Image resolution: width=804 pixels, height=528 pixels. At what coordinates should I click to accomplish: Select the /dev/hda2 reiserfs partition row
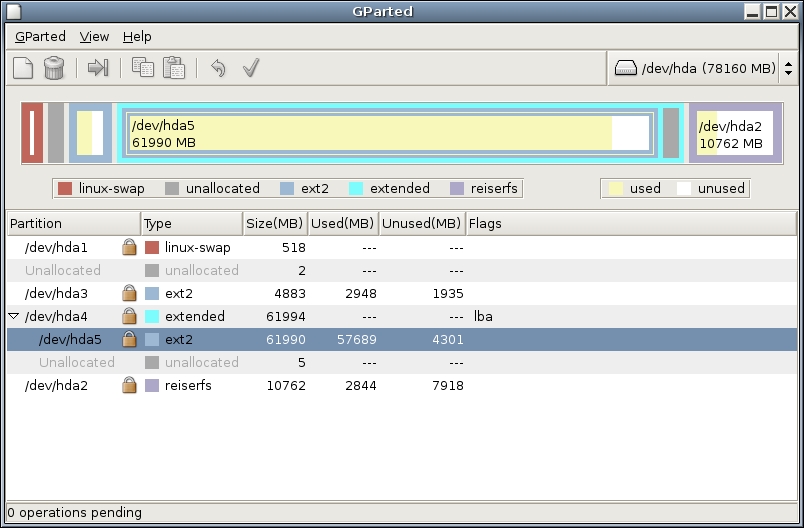(402, 385)
